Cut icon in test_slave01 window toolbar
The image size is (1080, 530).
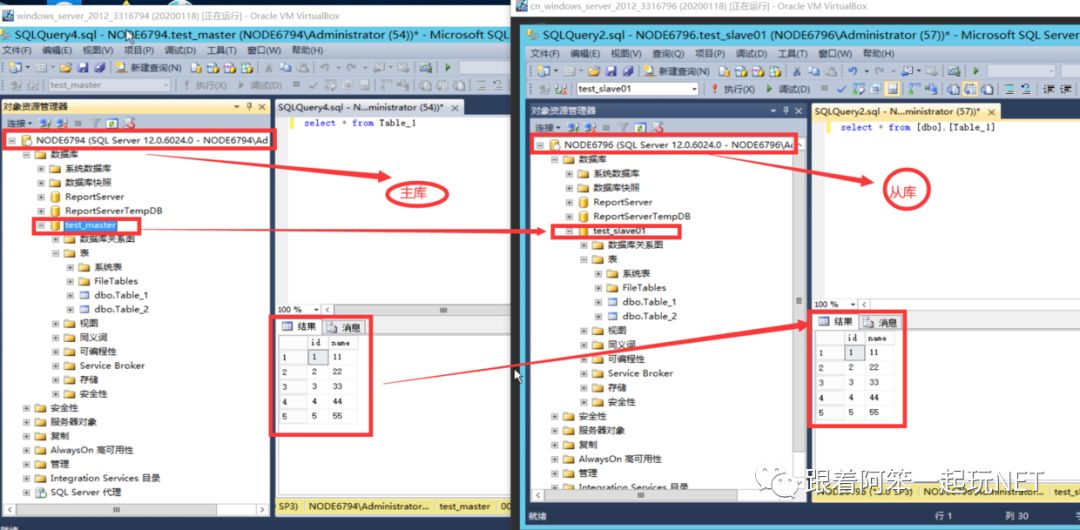(797, 72)
